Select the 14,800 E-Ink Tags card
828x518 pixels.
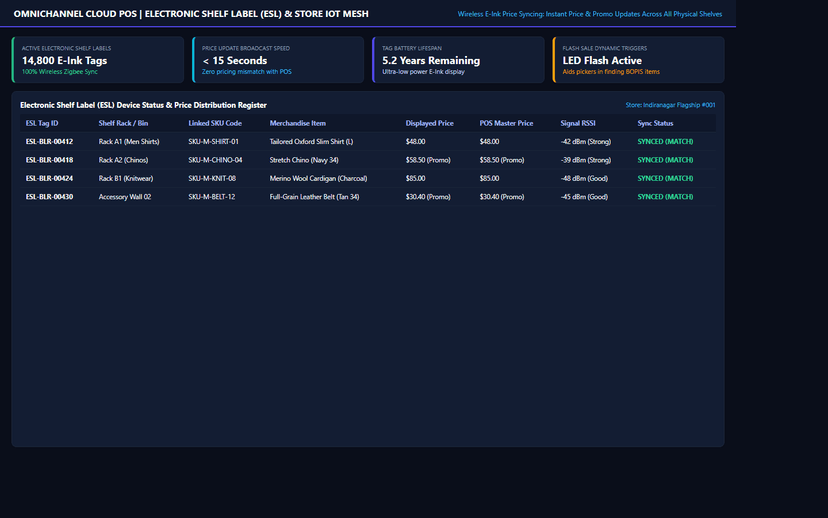pyautogui.click(x=98, y=60)
